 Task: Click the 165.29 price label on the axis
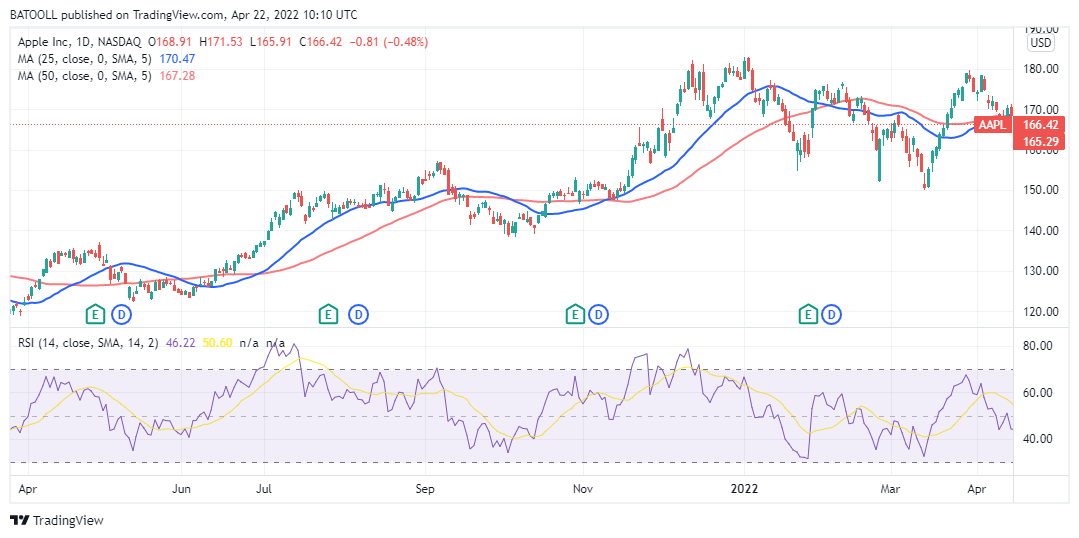coord(1039,141)
